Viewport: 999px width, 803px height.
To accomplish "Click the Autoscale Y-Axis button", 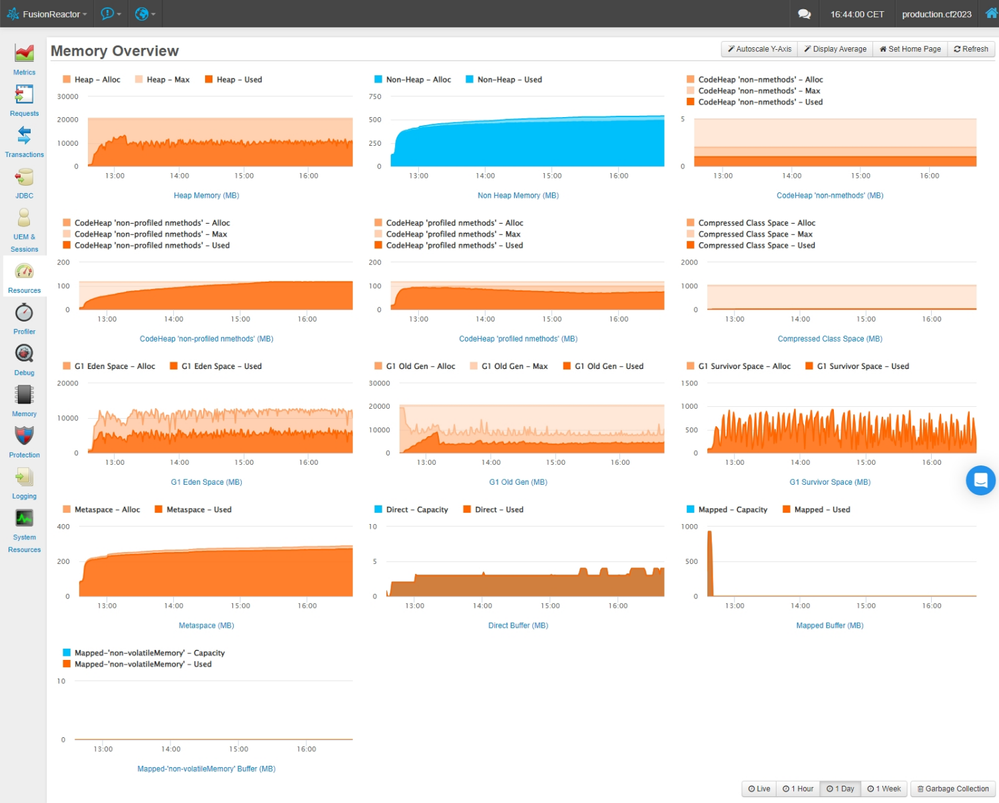I will pos(759,49).
